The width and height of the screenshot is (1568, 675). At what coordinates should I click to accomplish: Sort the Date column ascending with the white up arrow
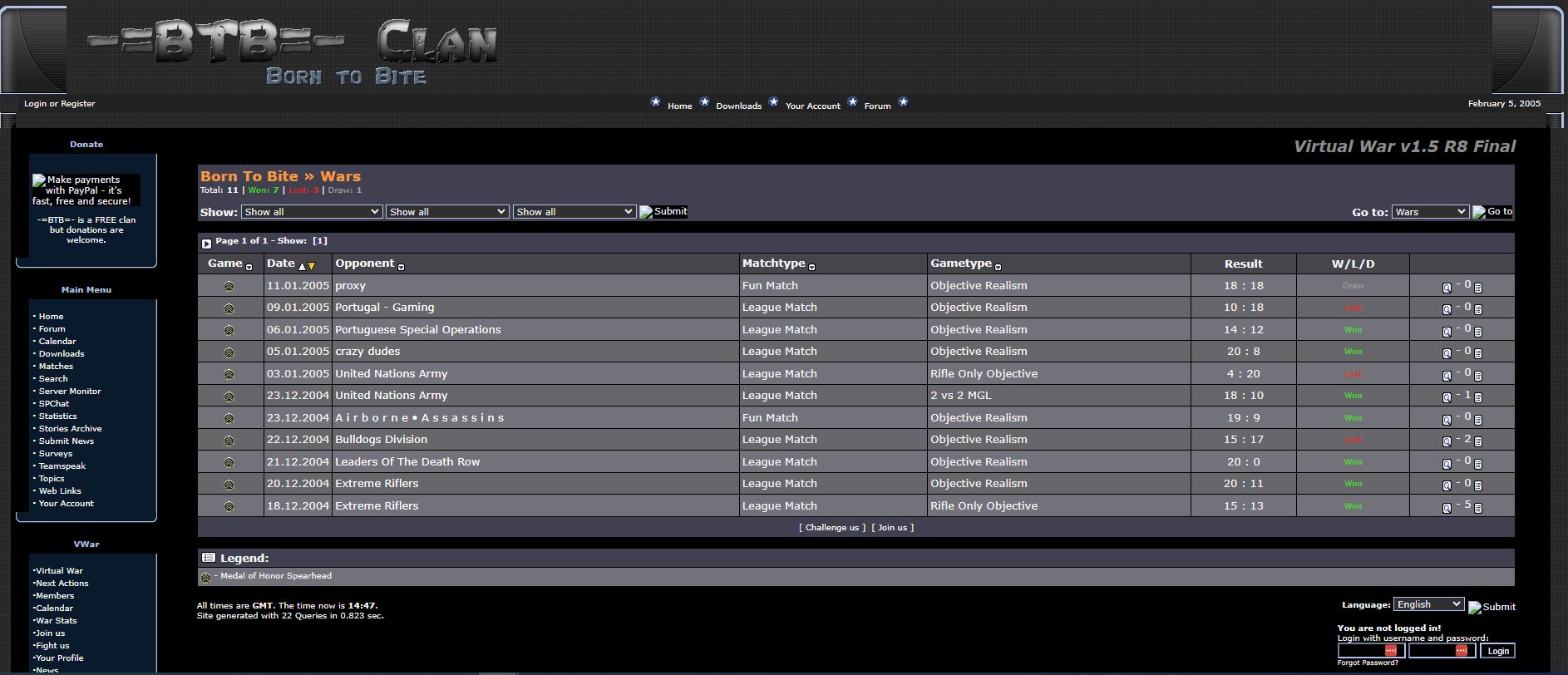(x=302, y=266)
